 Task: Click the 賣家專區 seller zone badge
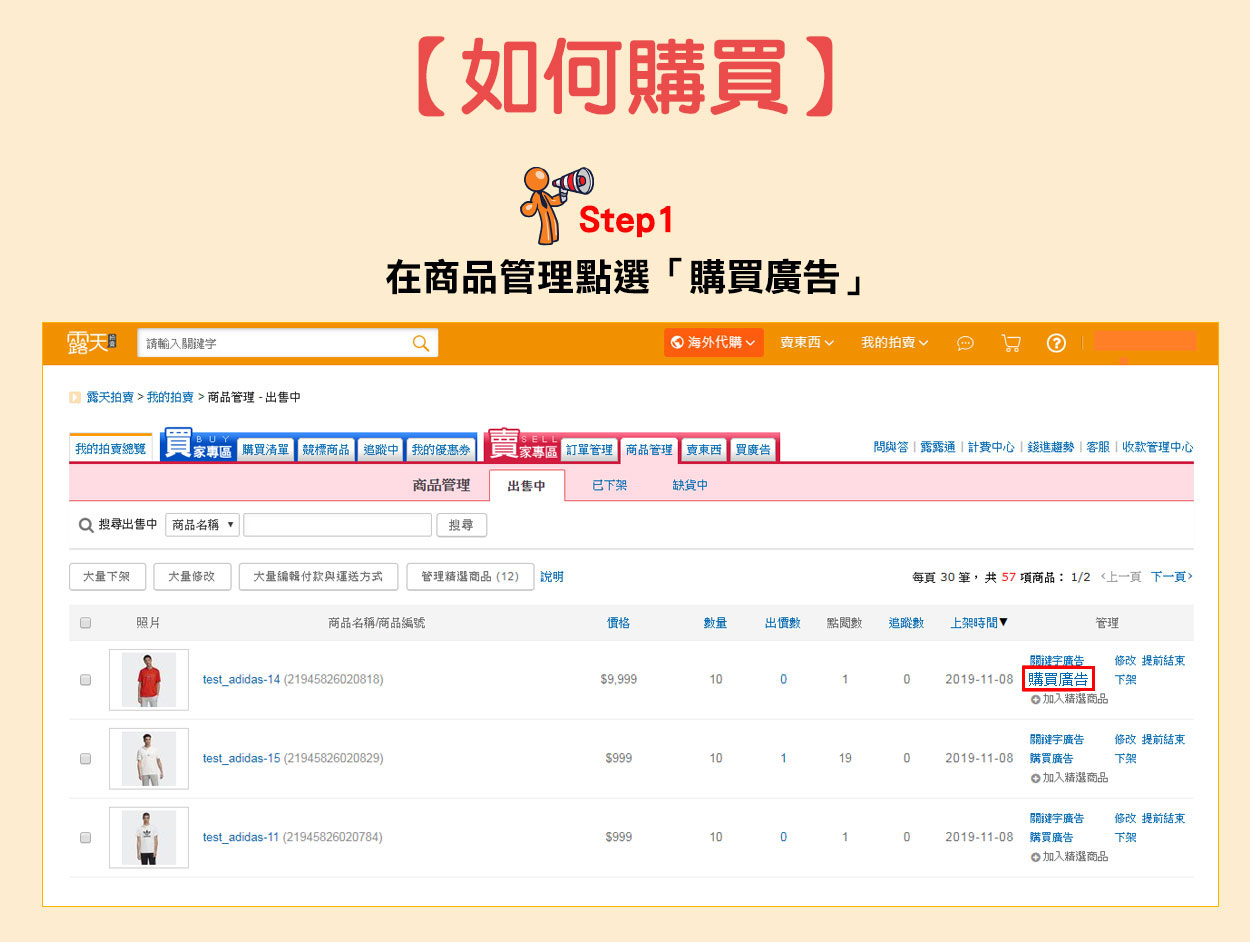520,446
